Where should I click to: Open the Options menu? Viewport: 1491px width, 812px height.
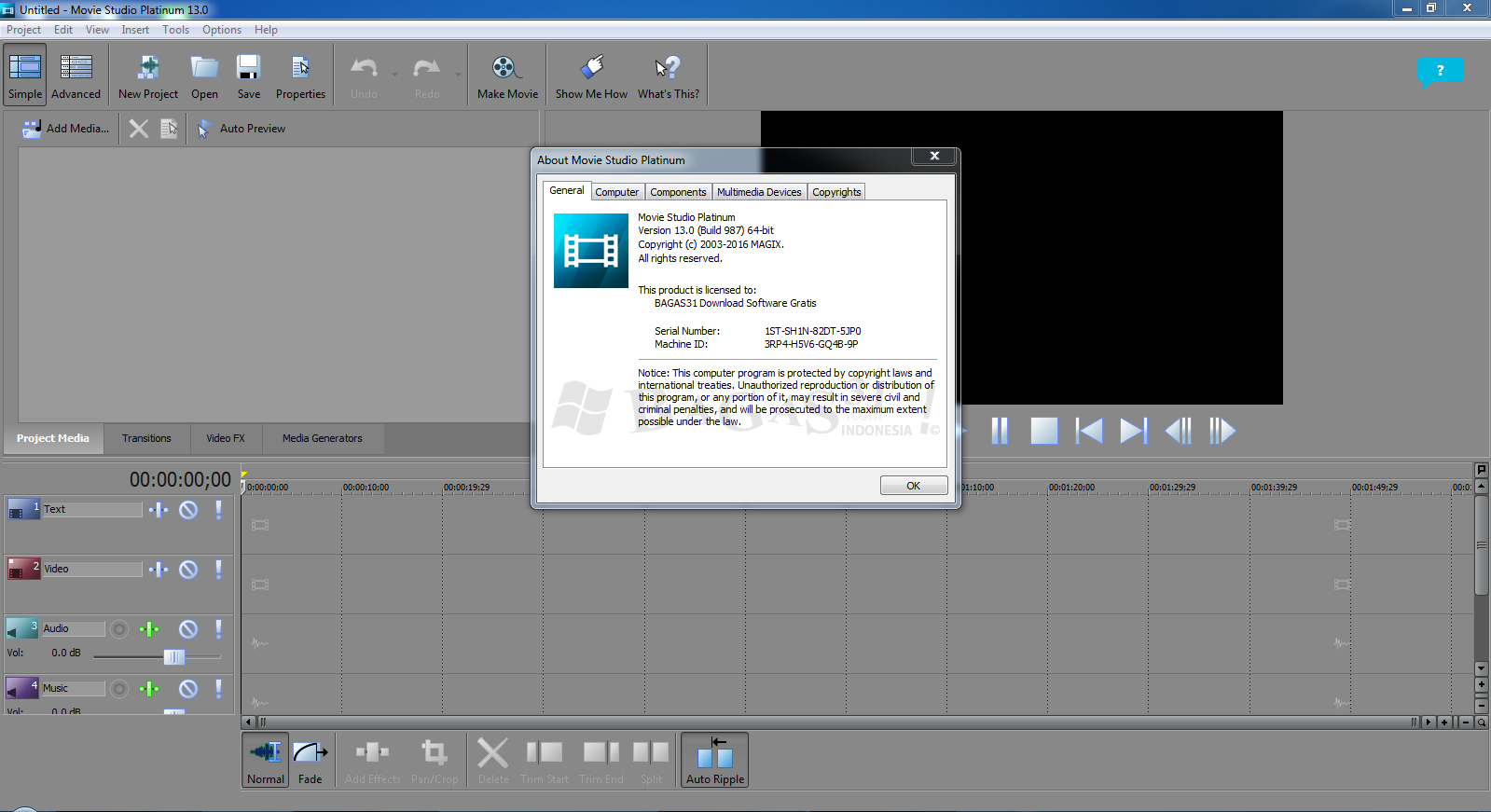(x=222, y=30)
